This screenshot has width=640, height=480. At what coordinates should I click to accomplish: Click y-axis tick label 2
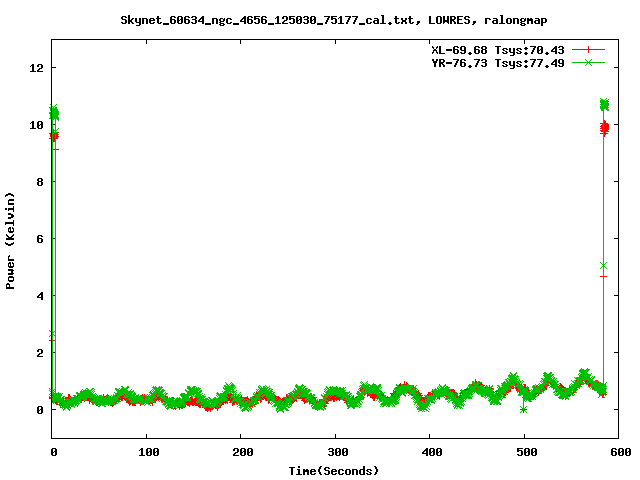pyautogui.click(x=40, y=353)
